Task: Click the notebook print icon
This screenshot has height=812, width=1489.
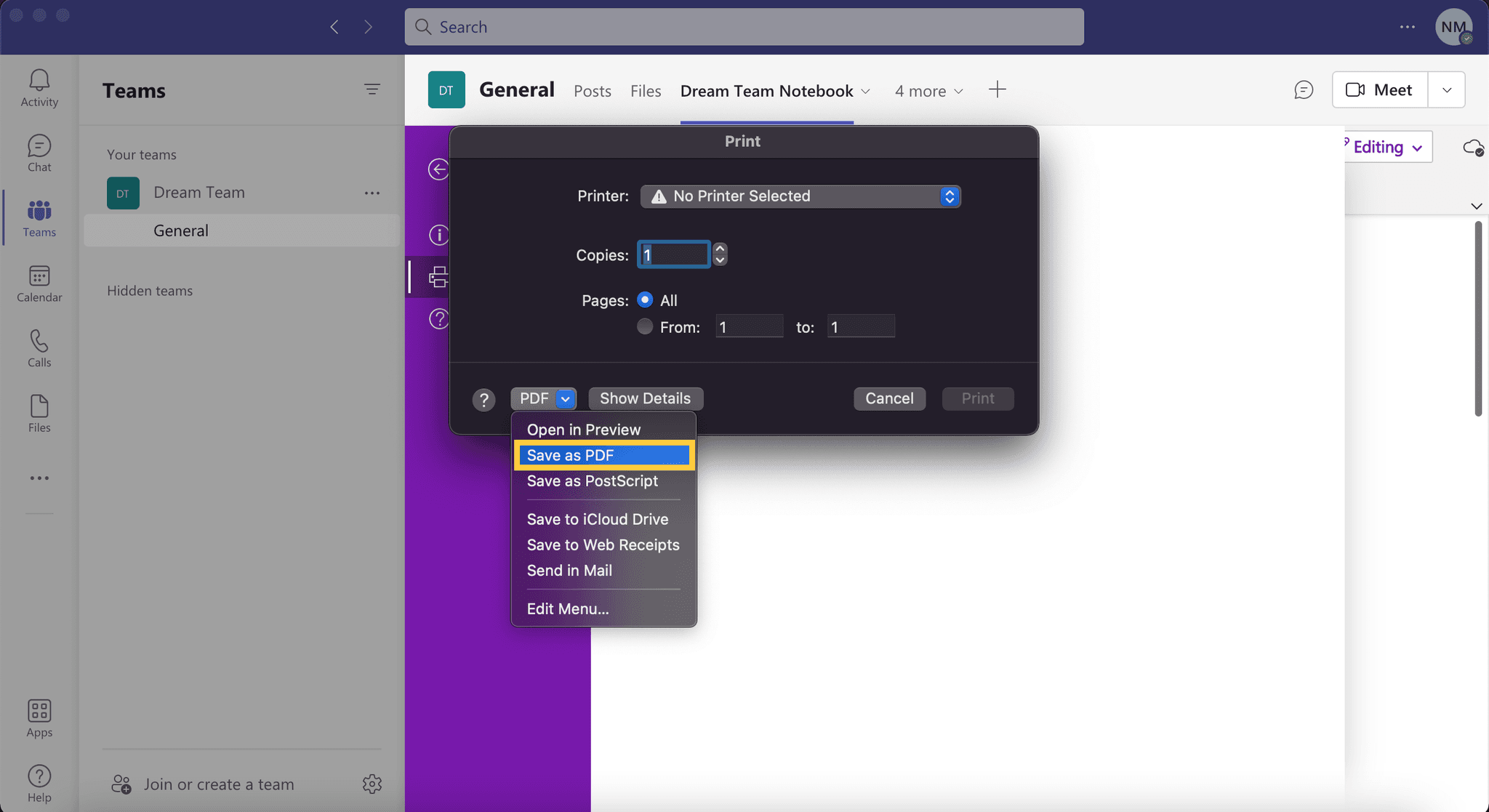Action: pos(437,277)
